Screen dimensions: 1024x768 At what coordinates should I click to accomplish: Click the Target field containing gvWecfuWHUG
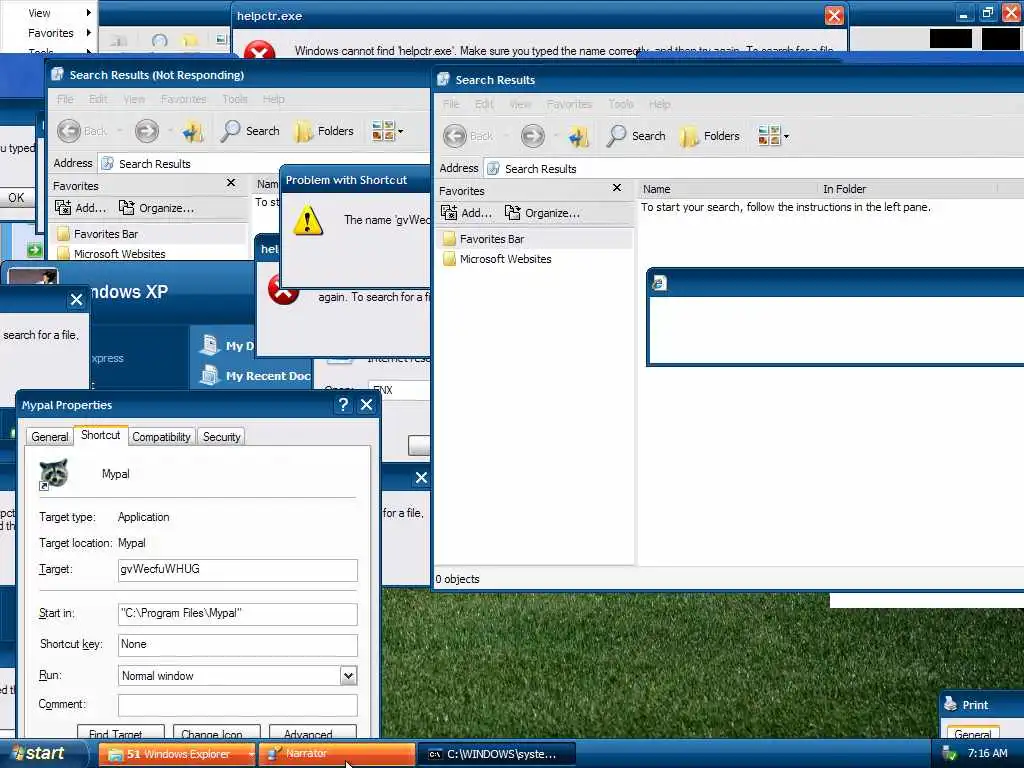(x=238, y=569)
